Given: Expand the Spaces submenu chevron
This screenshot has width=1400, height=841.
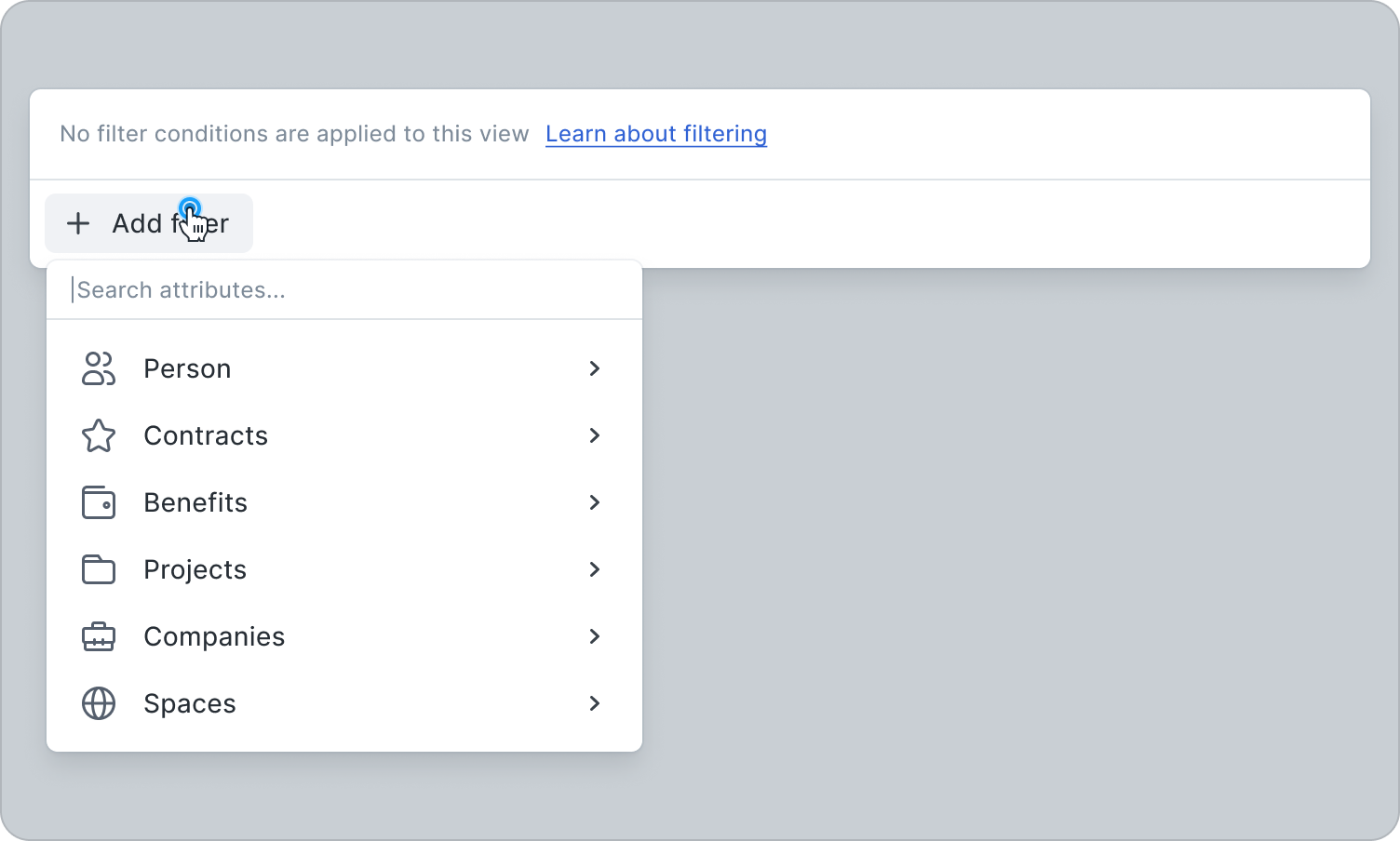Looking at the screenshot, I should 594,703.
